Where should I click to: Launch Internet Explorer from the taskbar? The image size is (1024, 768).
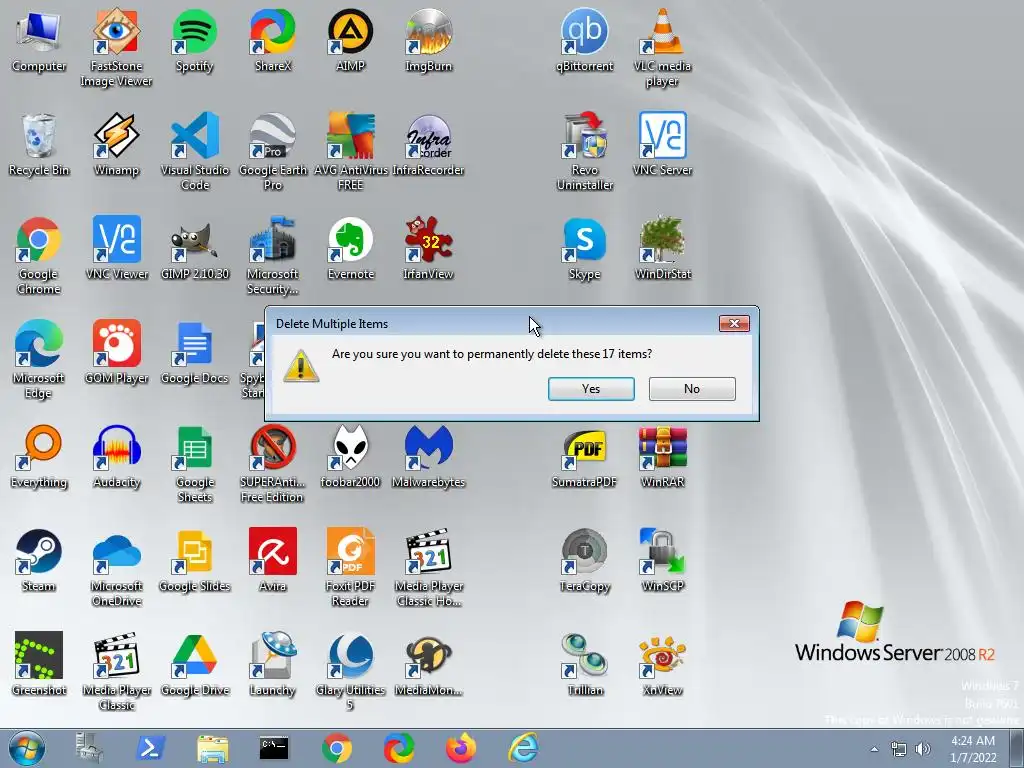point(524,748)
